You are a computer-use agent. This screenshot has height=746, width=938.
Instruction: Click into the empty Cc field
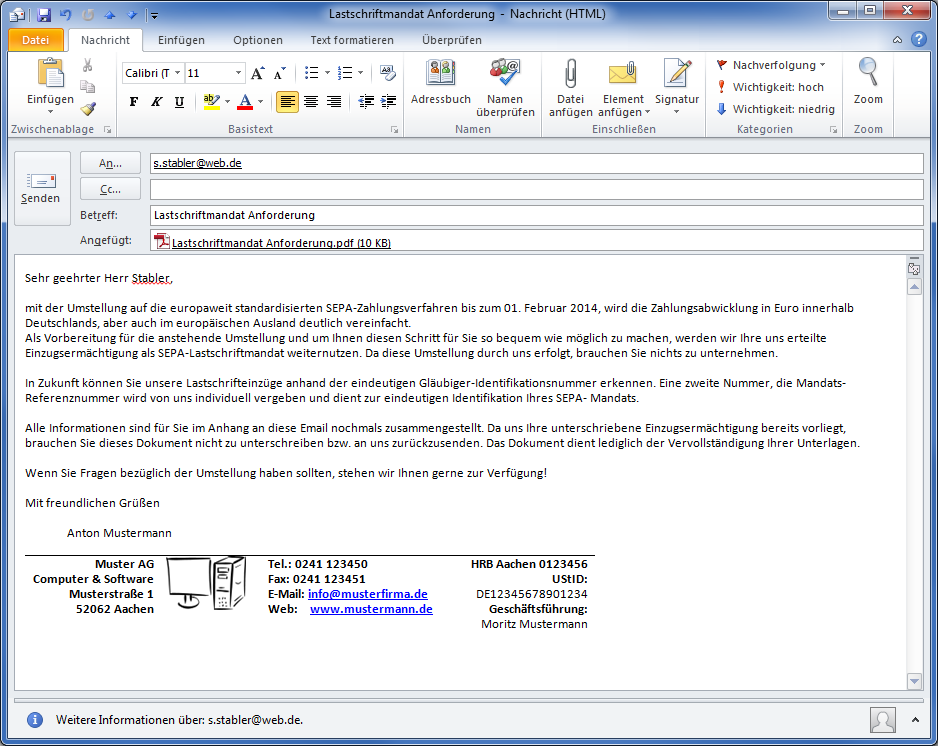[x=537, y=189]
